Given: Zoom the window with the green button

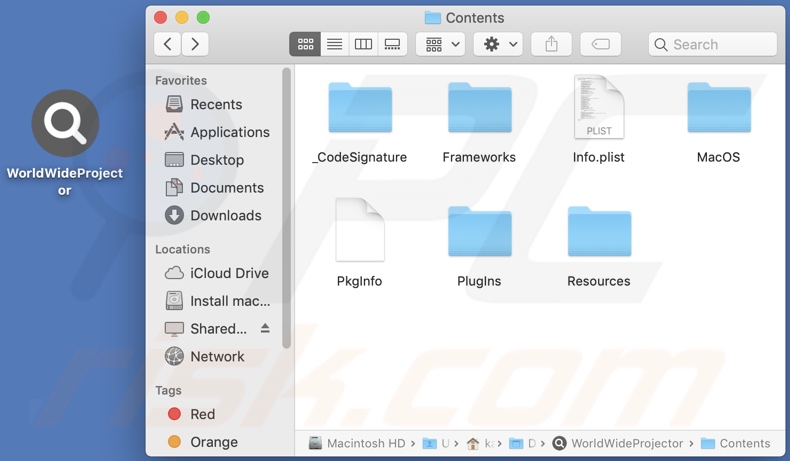Looking at the screenshot, I should [203, 18].
